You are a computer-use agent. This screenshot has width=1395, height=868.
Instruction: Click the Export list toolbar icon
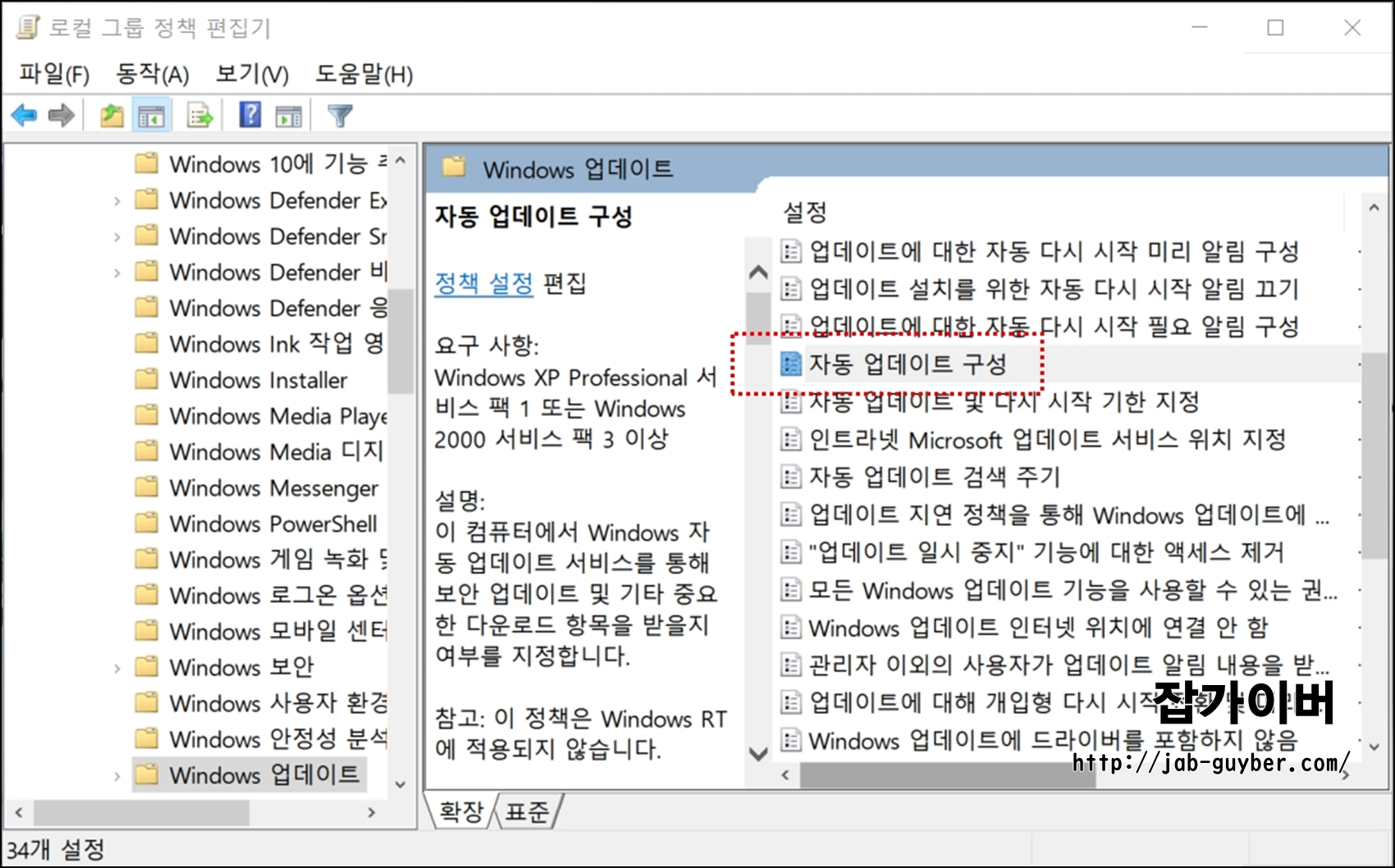(x=199, y=116)
